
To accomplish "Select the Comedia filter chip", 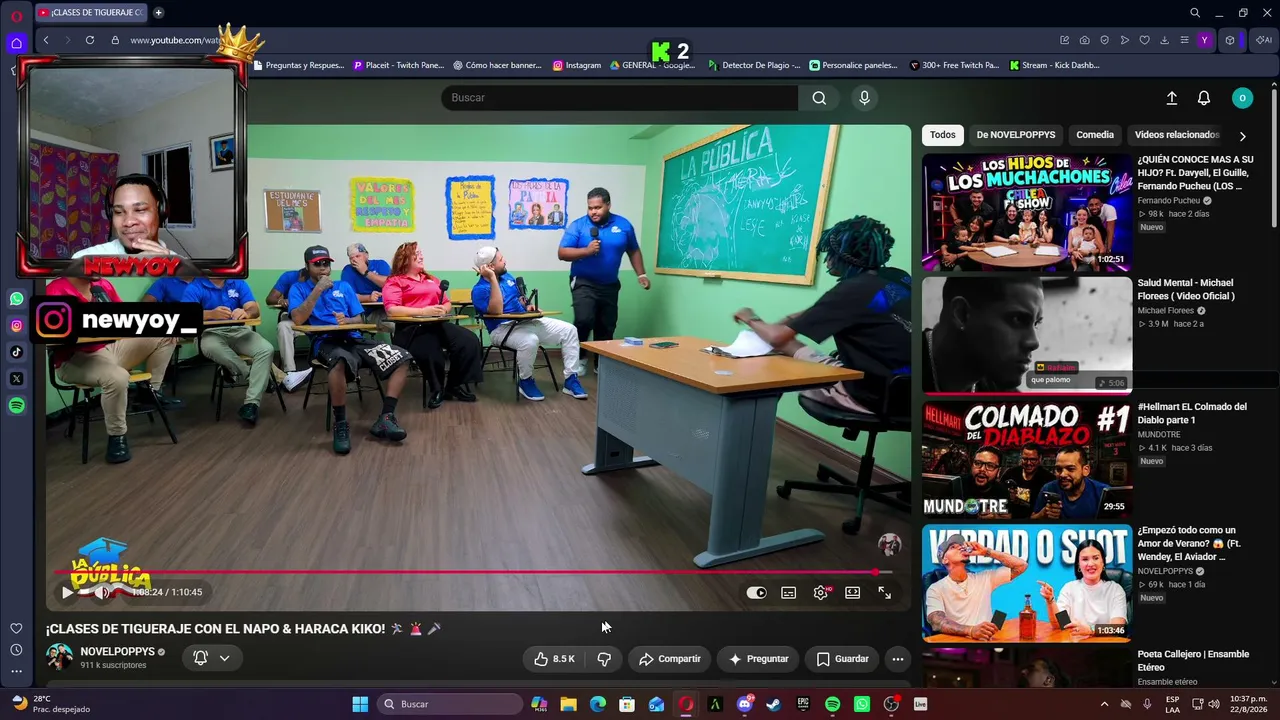I will 1095,135.
